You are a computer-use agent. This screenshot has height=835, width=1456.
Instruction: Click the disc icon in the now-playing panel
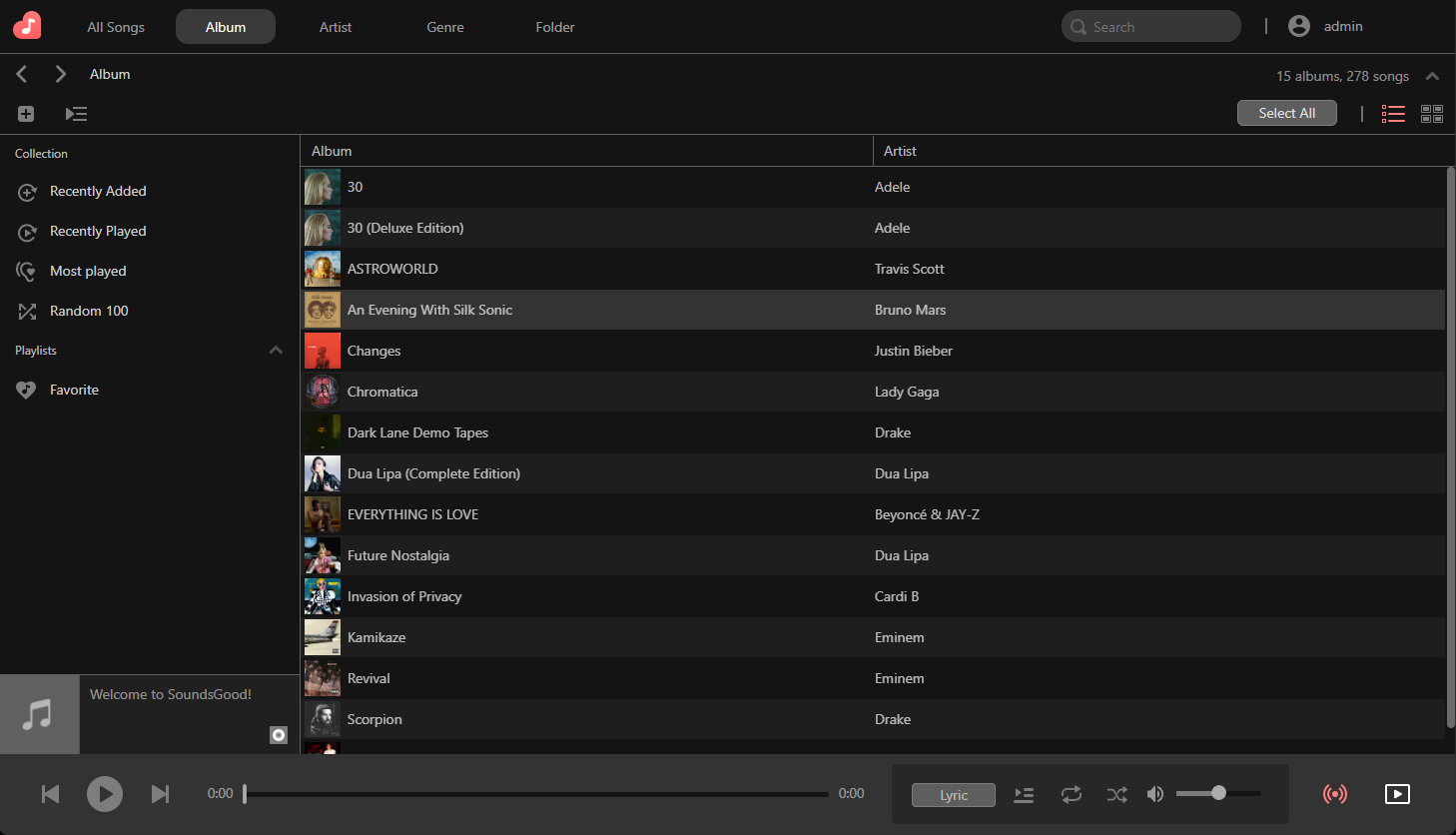click(x=279, y=735)
